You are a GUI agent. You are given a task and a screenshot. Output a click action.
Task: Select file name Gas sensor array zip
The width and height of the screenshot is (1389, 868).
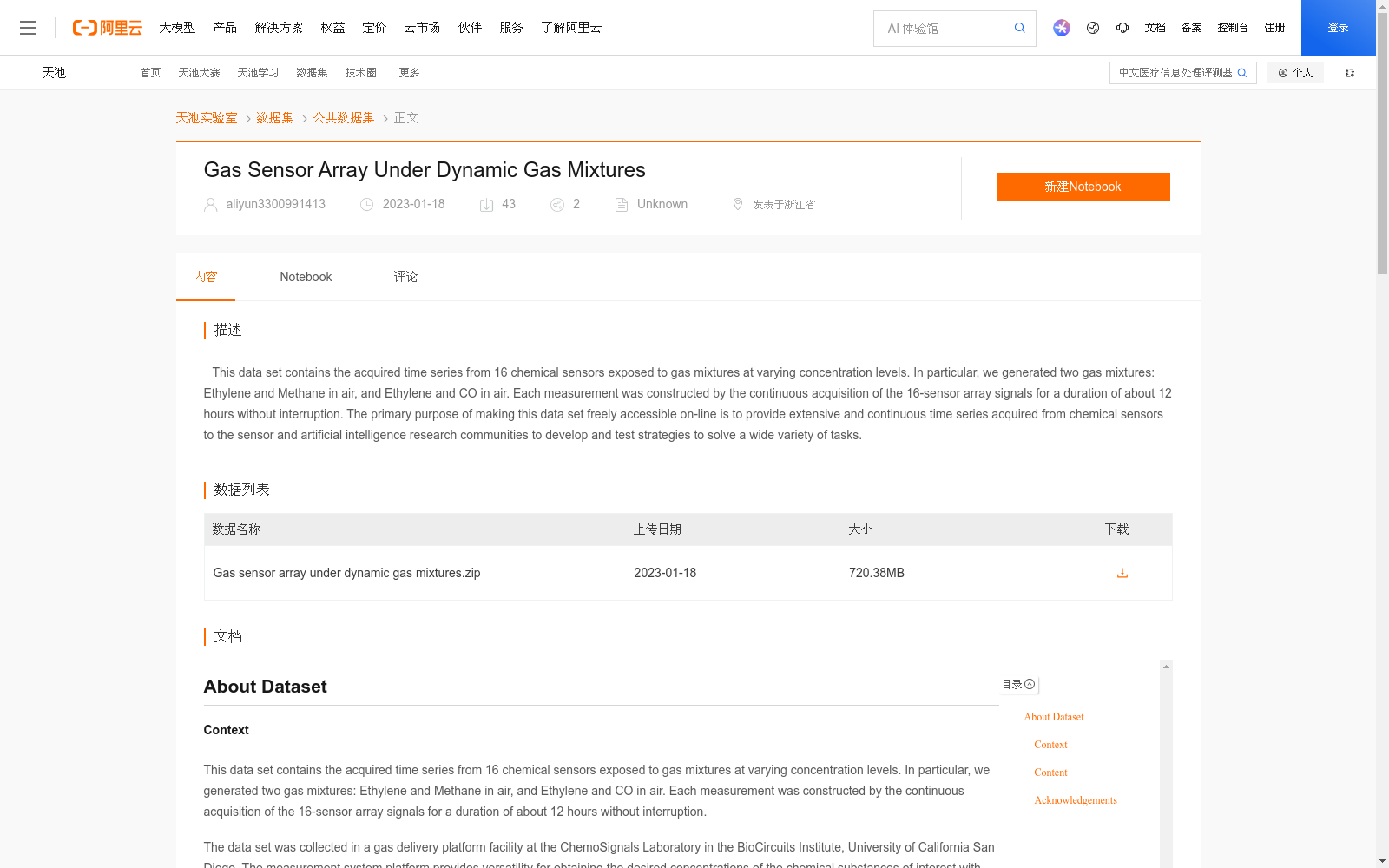tap(346, 573)
